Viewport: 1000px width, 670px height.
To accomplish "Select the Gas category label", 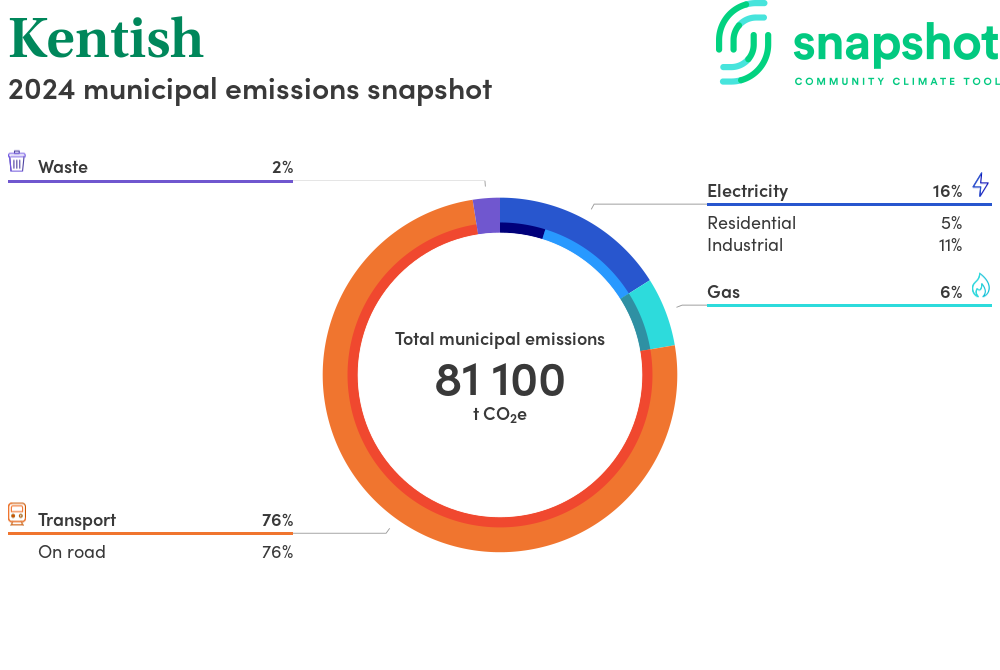I will (723, 292).
